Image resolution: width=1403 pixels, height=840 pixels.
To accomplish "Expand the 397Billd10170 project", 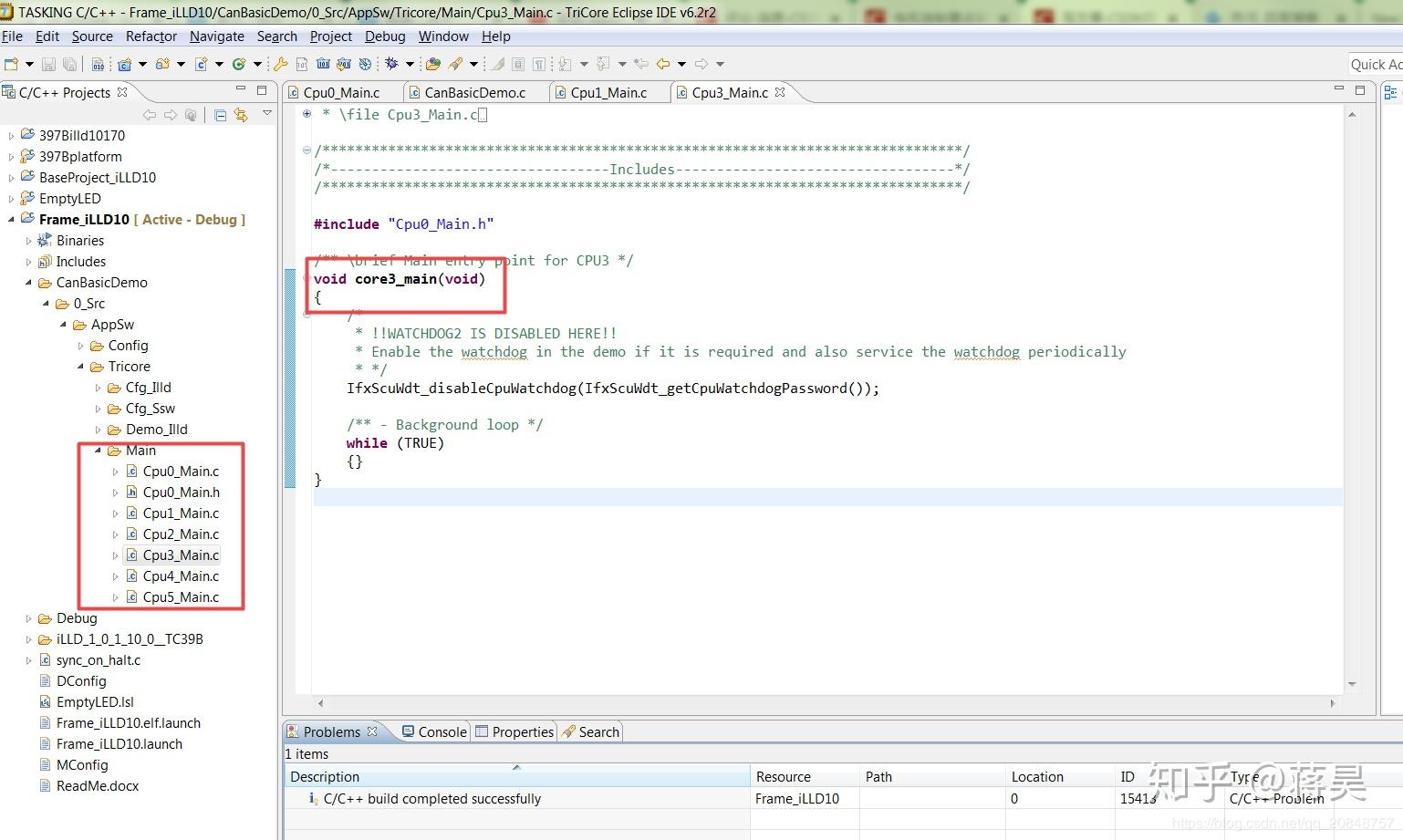I will coord(12,135).
